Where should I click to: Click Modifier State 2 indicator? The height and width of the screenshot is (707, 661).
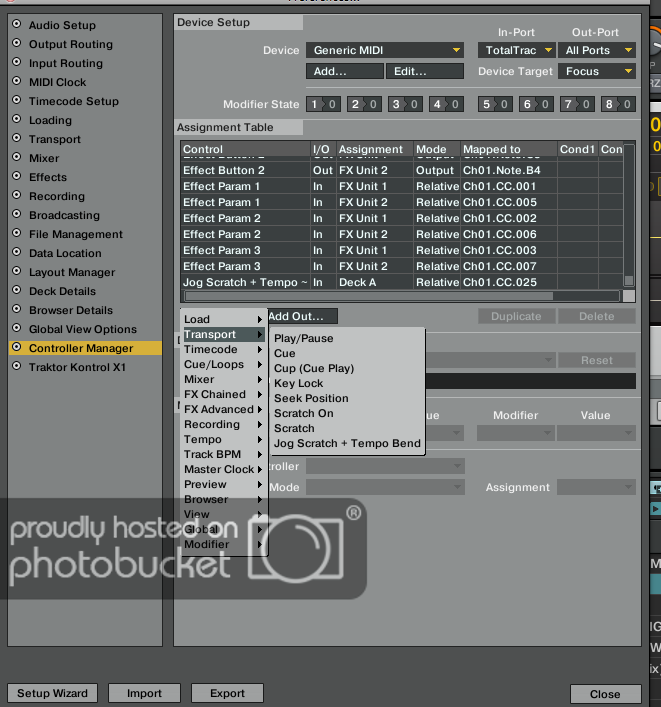tap(364, 104)
